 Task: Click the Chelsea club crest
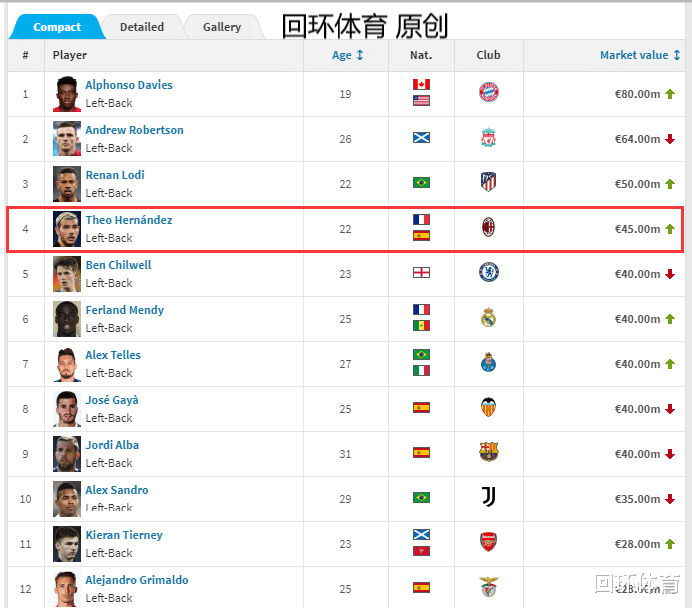point(488,273)
